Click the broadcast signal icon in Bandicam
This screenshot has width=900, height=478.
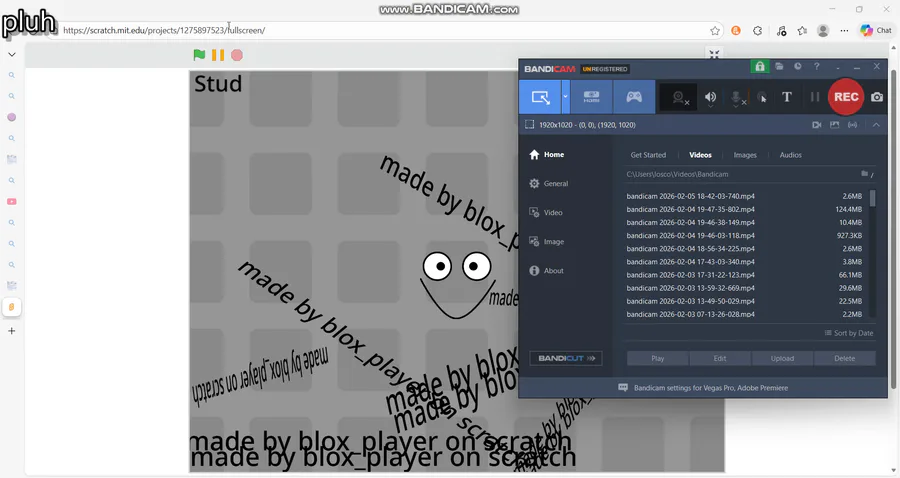[x=852, y=125]
